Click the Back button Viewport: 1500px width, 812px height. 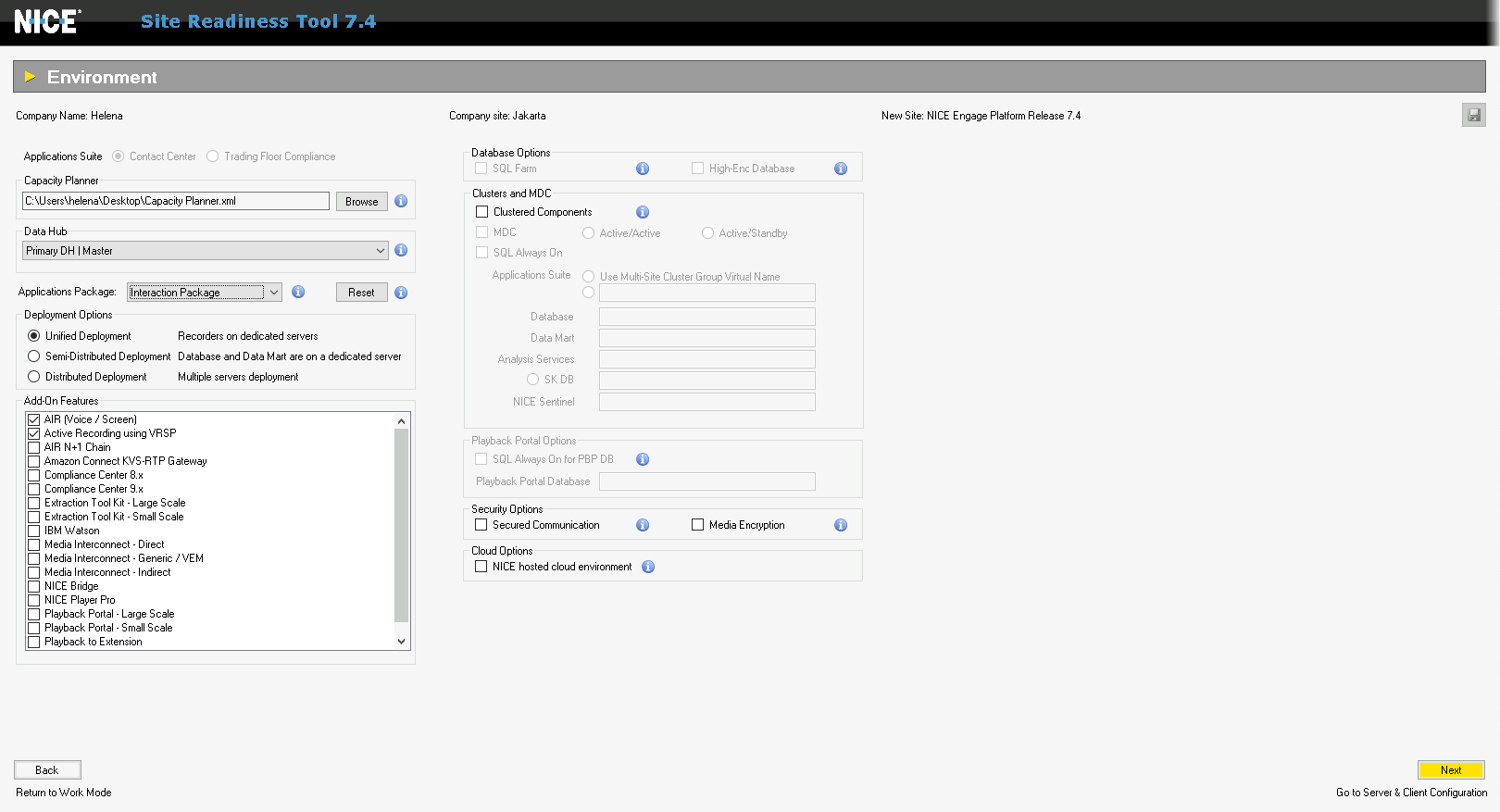47,769
